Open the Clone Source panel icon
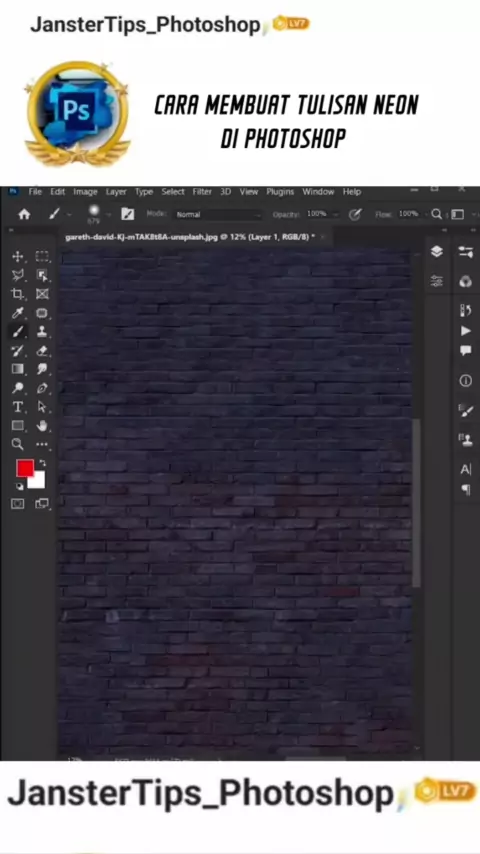Image resolution: width=480 pixels, height=854 pixels. click(466, 440)
